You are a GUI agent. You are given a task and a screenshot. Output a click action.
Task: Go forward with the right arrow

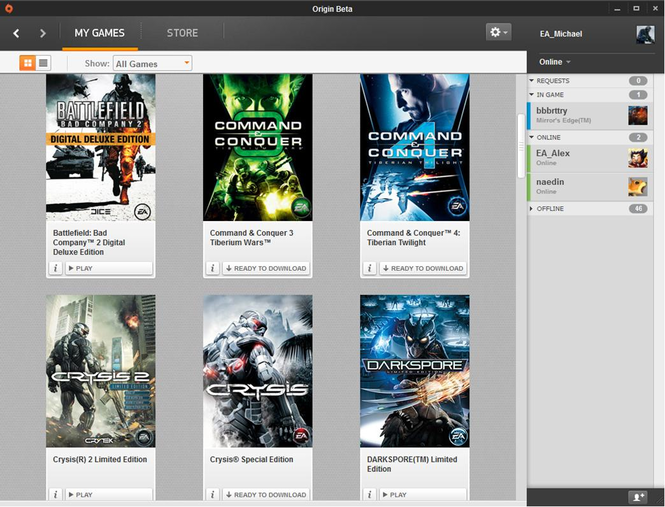[x=42, y=33]
